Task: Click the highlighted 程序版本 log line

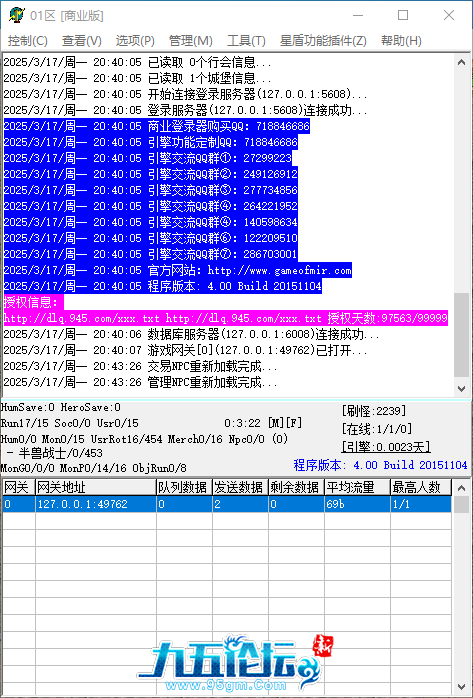Action: point(162,286)
